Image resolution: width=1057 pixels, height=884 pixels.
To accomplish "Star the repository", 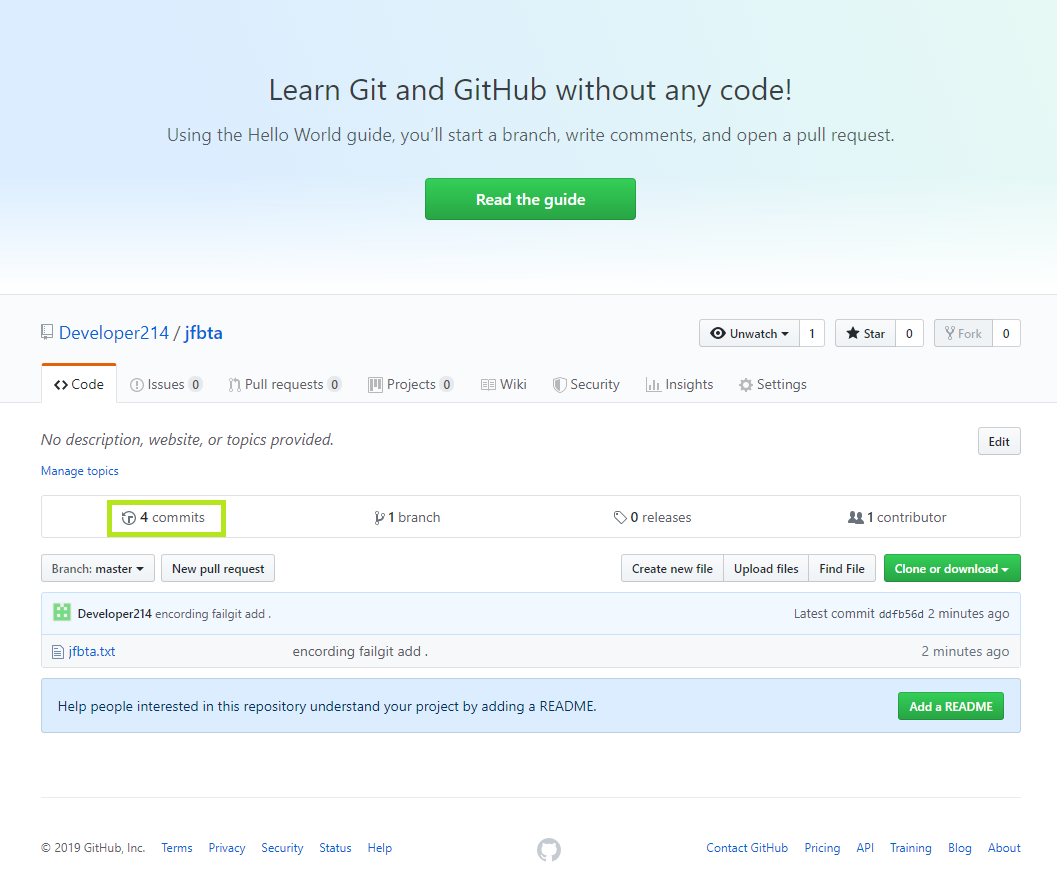I will click(x=866, y=333).
